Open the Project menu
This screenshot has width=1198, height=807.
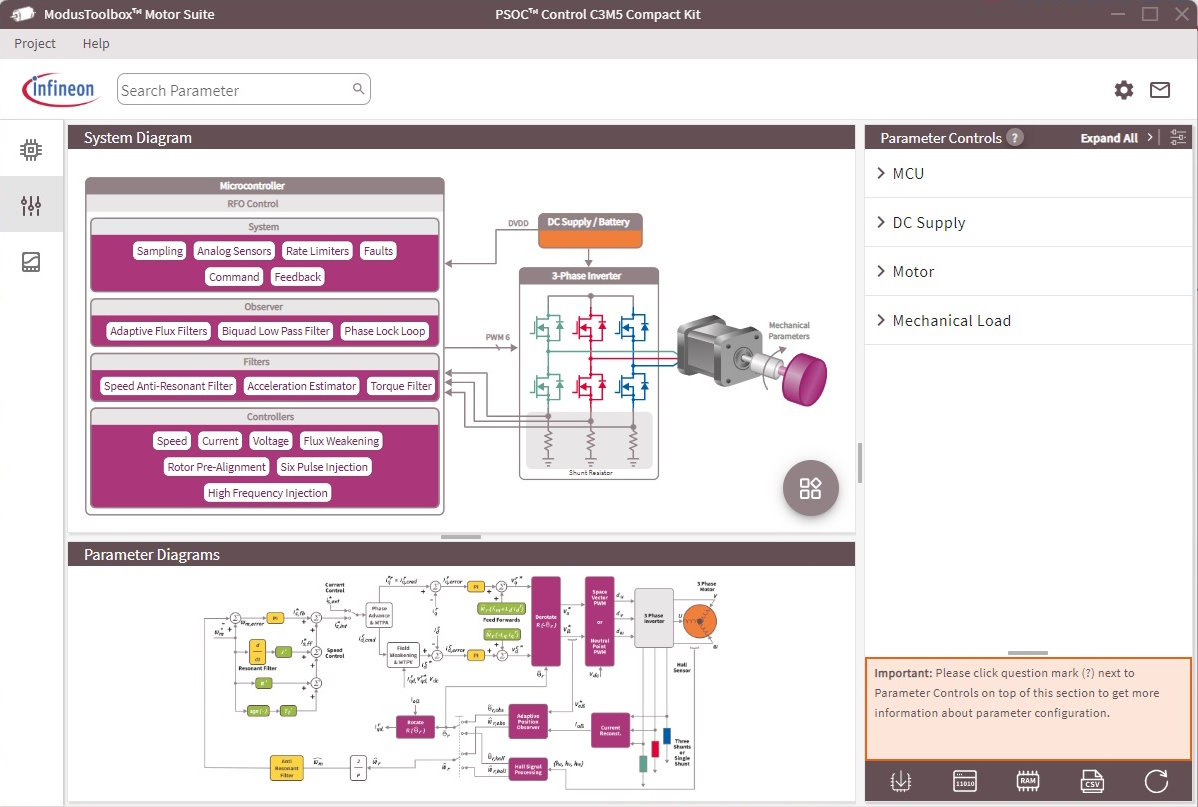point(35,44)
